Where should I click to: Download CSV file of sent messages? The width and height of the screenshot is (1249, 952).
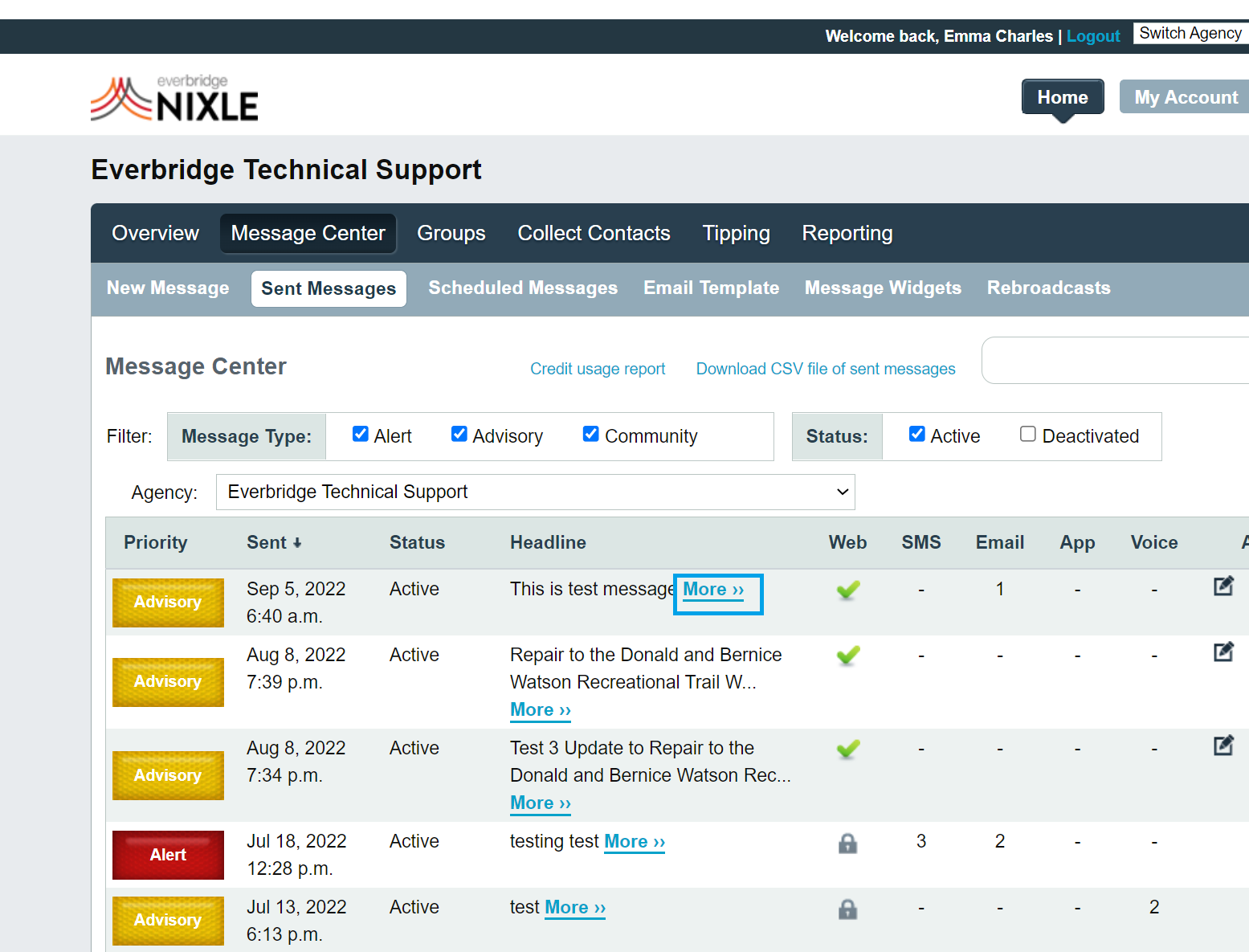pos(826,369)
